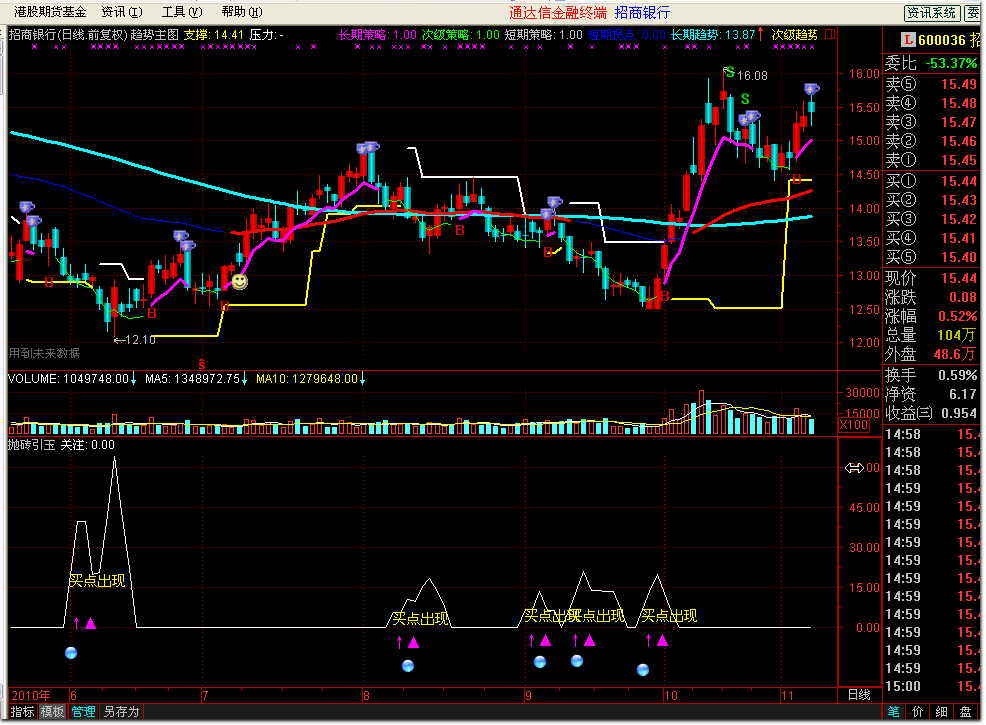Click the smiley face marker on the chart
Image resolution: width=986 pixels, height=725 pixels.
(x=240, y=281)
